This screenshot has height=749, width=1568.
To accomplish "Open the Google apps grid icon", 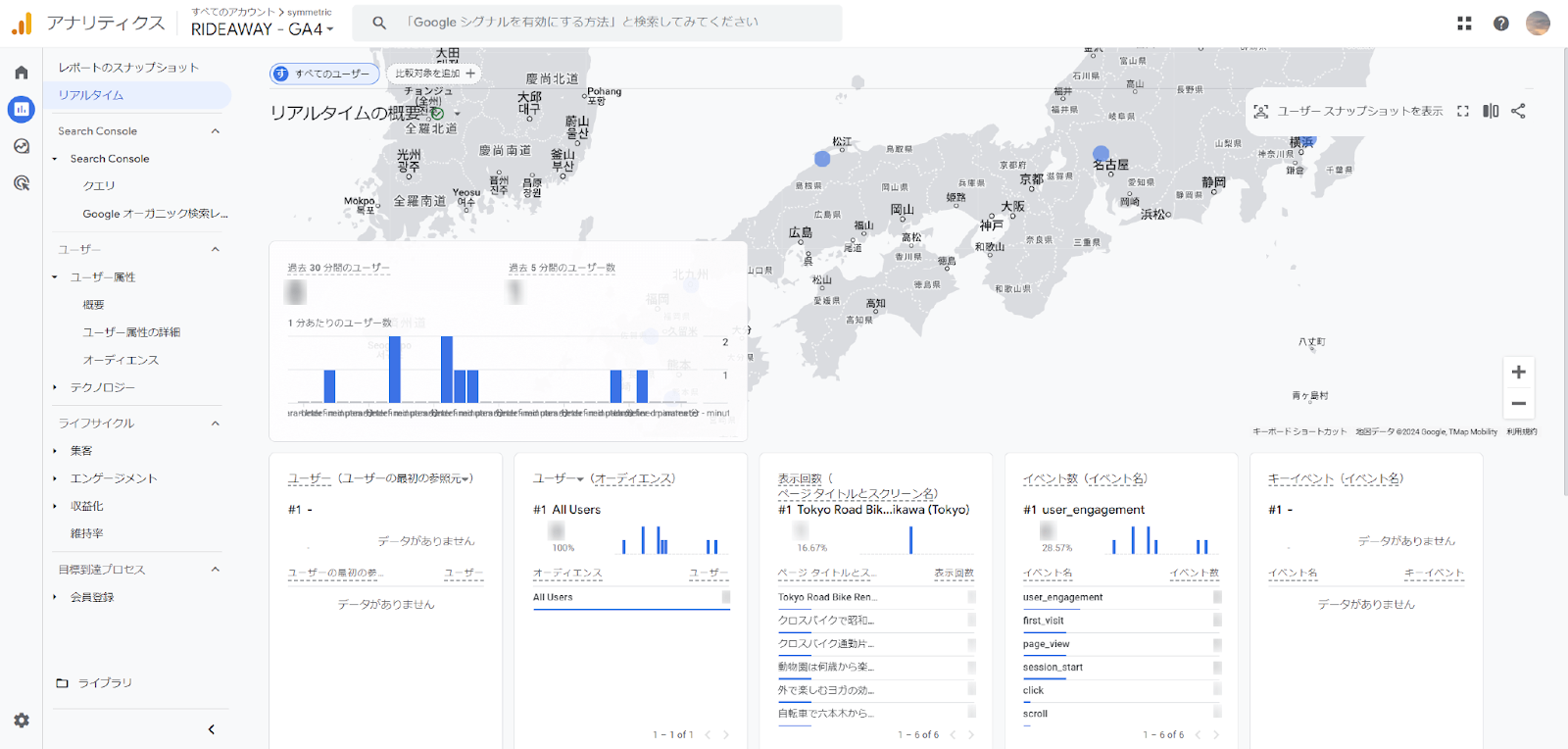I will coord(1464,24).
